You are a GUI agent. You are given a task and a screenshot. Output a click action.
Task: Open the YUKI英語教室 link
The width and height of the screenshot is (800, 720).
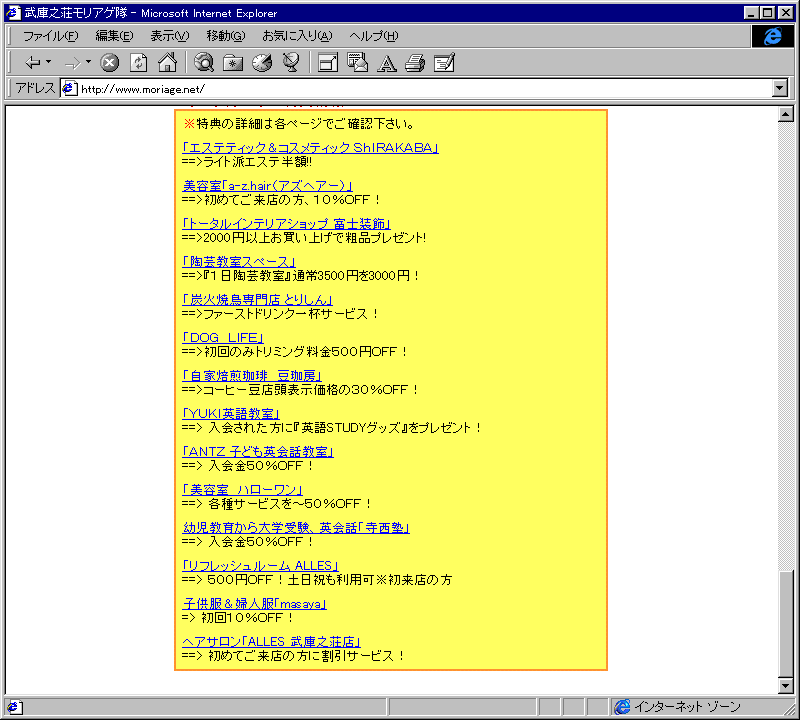tap(231, 414)
